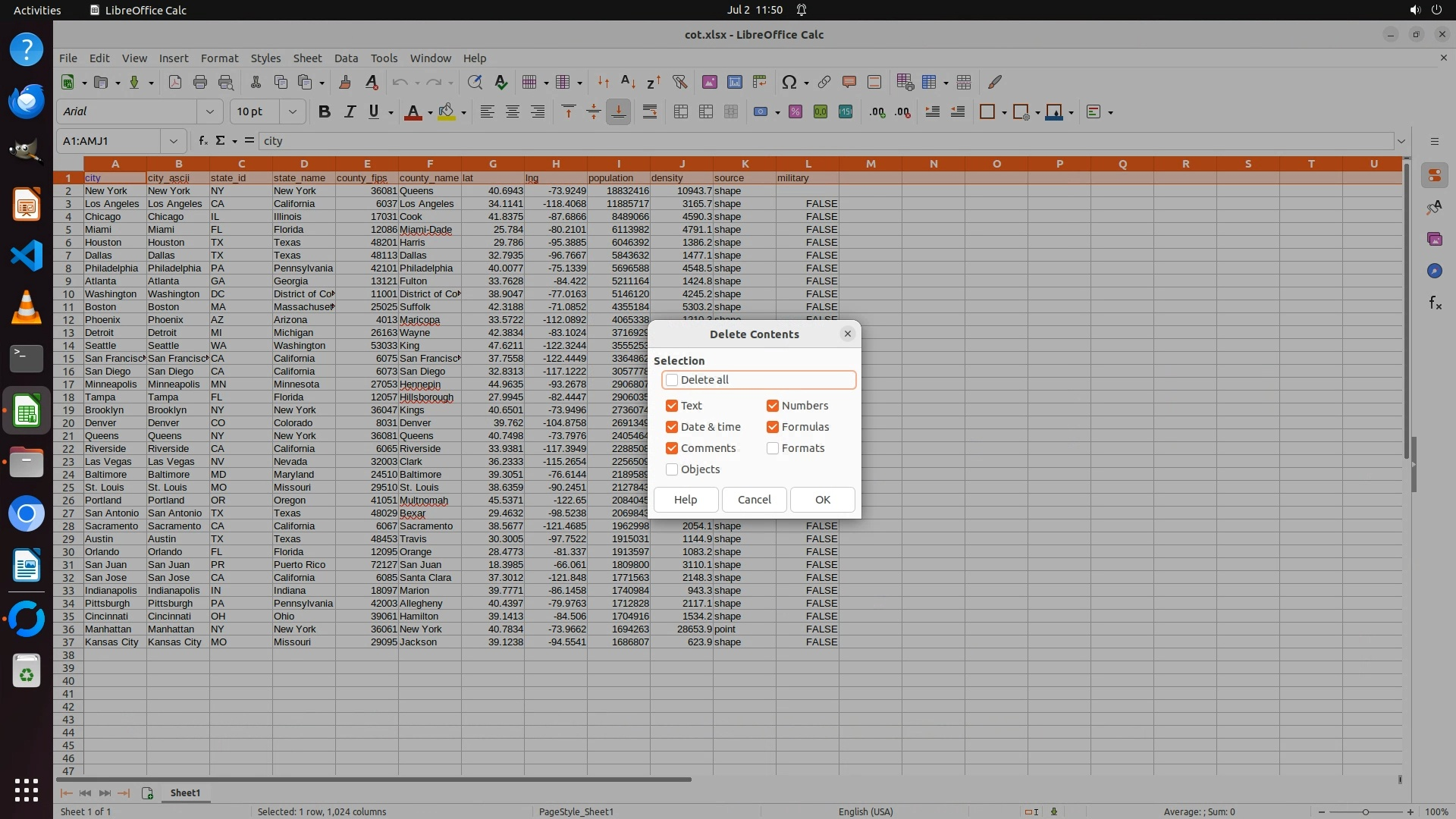Click the formula input line
Screen dimensions: 1456x819
coord(827,141)
